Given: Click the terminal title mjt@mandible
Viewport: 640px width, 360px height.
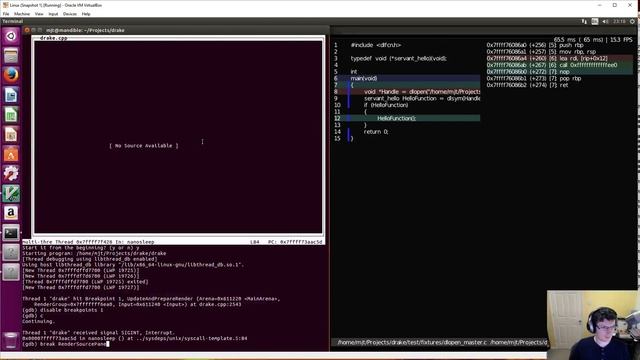Looking at the screenshot, I should (85, 30).
